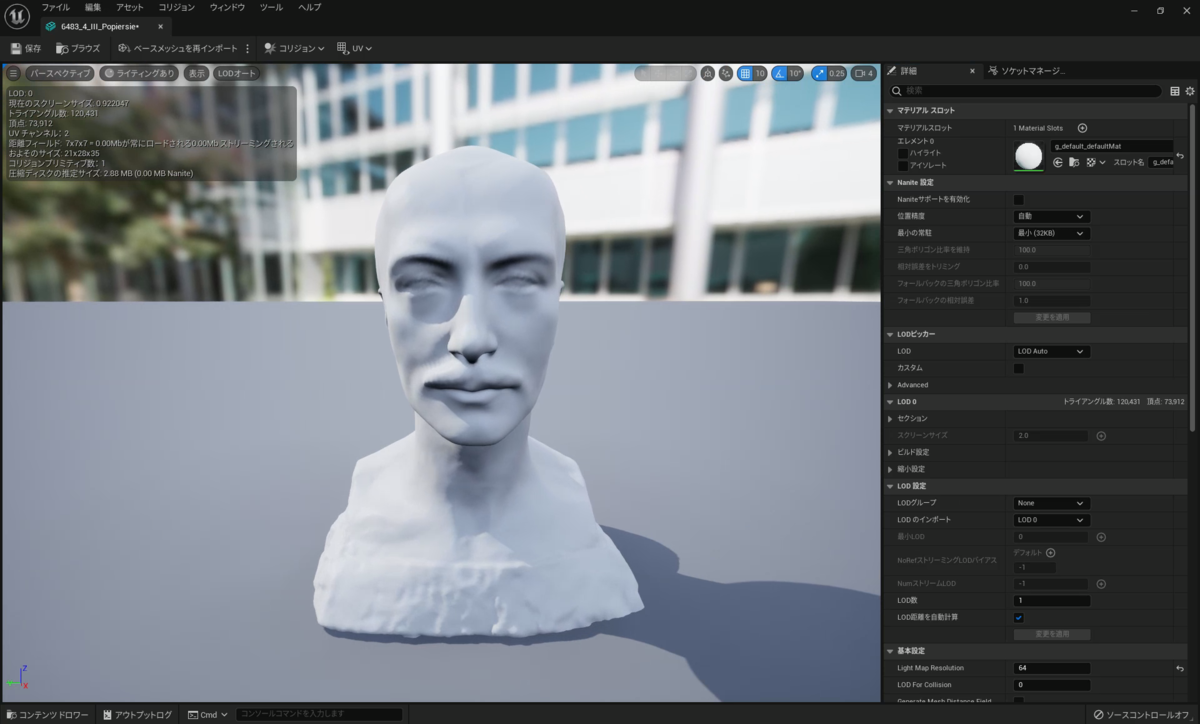Image resolution: width=1200 pixels, height=724 pixels.
Task: Reset material element to default arrow
Action: click(x=1180, y=155)
